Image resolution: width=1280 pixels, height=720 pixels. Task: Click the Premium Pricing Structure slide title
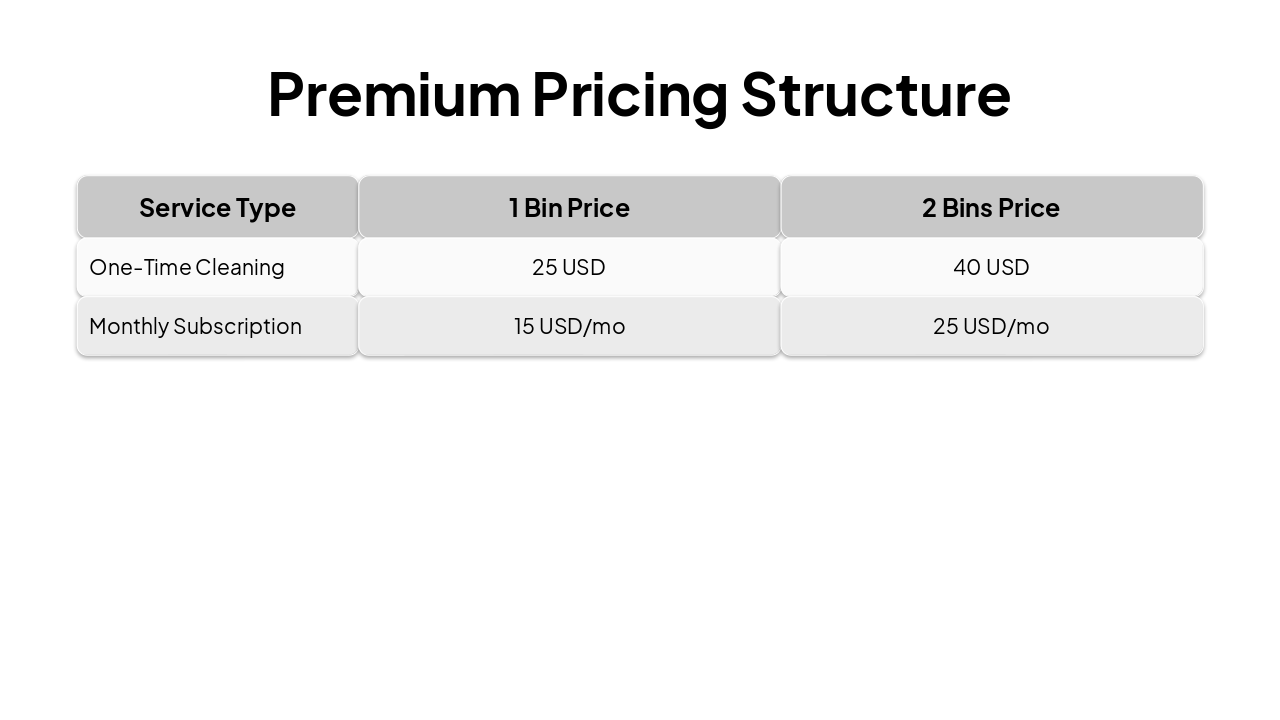click(x=639, y=94)
